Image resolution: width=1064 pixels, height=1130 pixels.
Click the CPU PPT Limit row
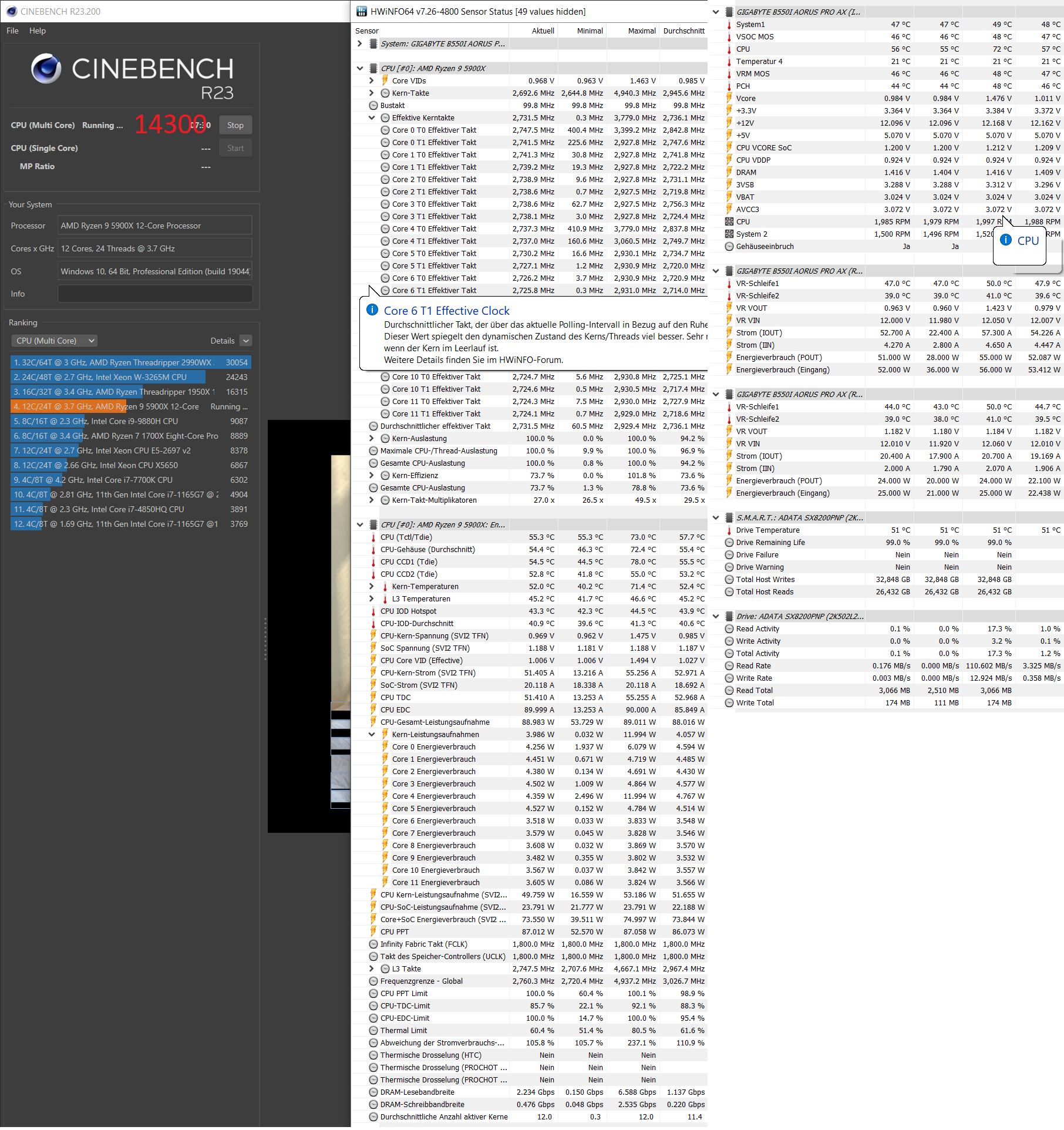(530, 993)
